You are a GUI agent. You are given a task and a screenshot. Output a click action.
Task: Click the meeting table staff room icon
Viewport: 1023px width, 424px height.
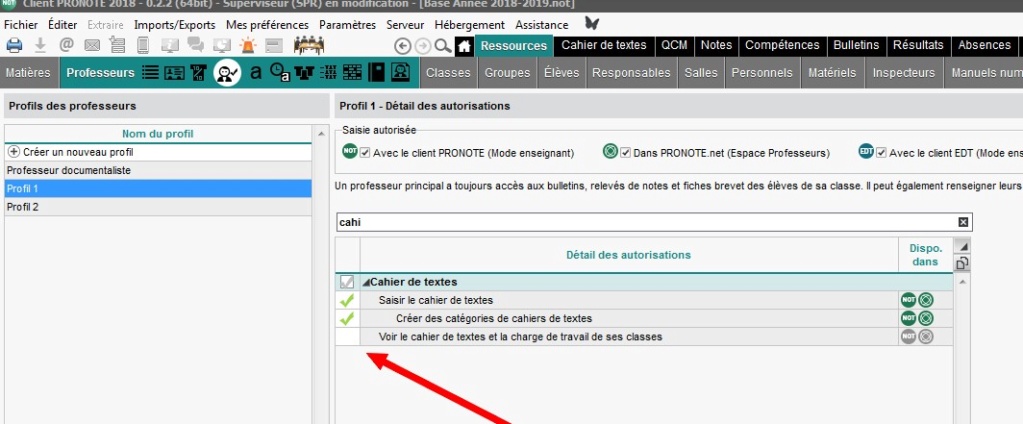309,46
